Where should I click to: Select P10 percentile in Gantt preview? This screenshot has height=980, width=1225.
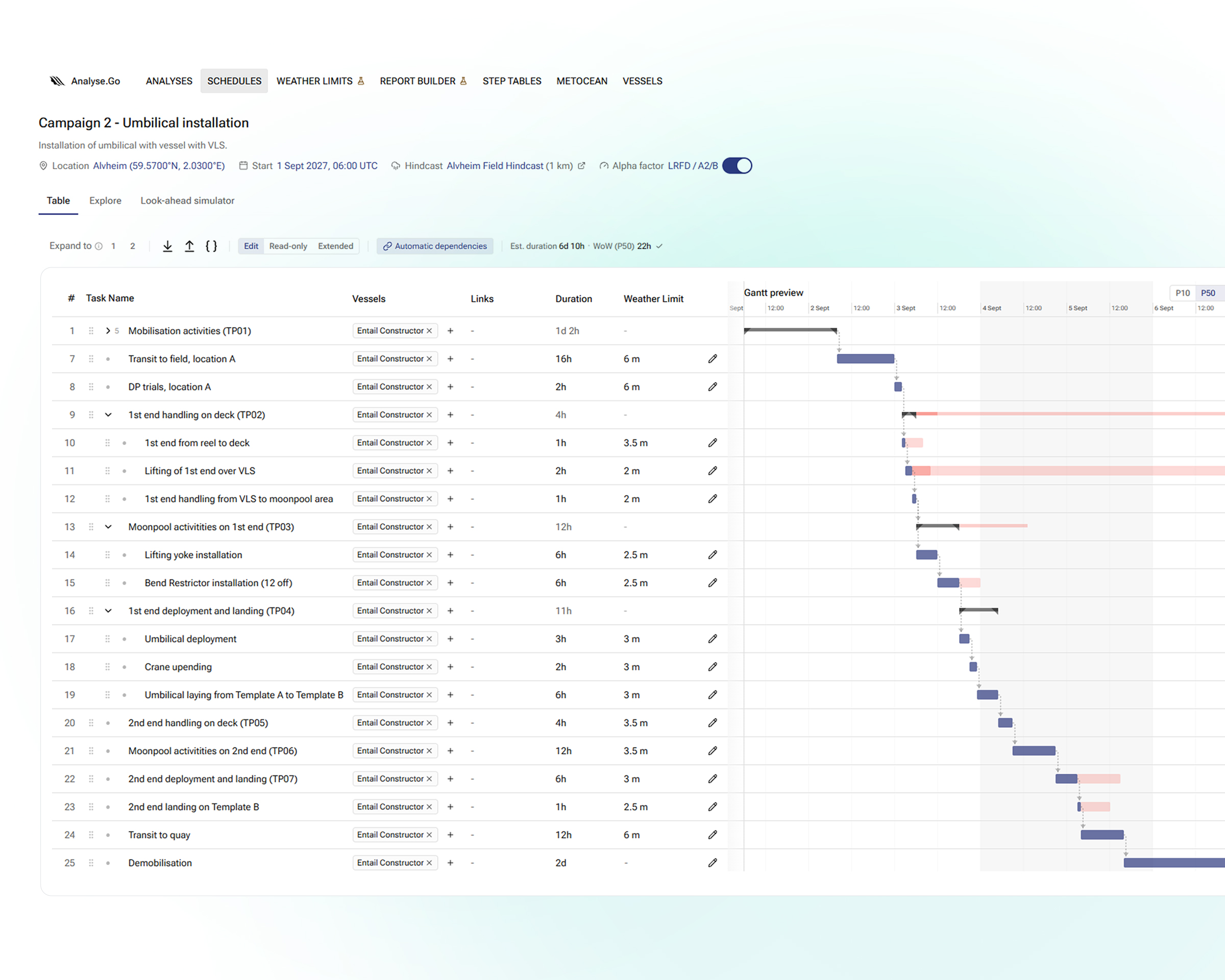click(x=1183, y=293)
